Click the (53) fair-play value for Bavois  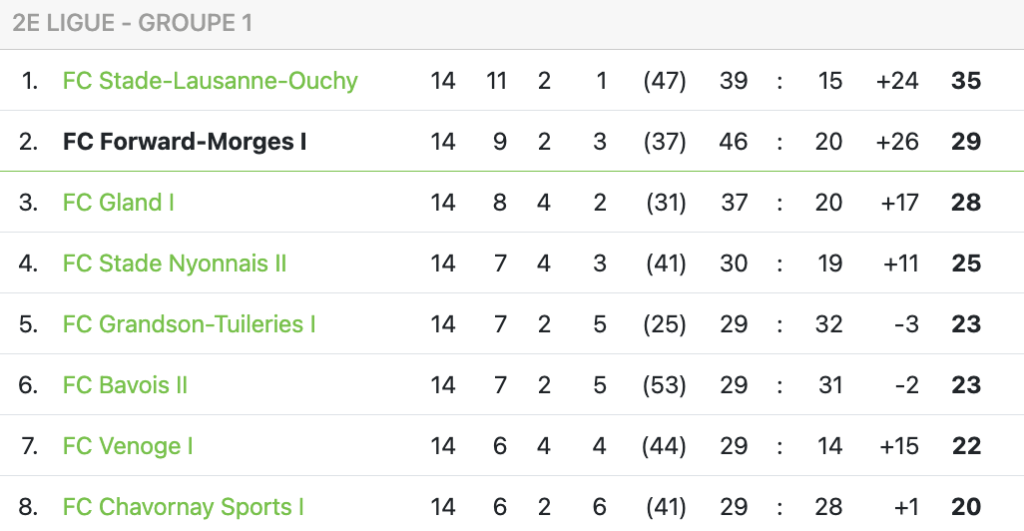point(664,384)
